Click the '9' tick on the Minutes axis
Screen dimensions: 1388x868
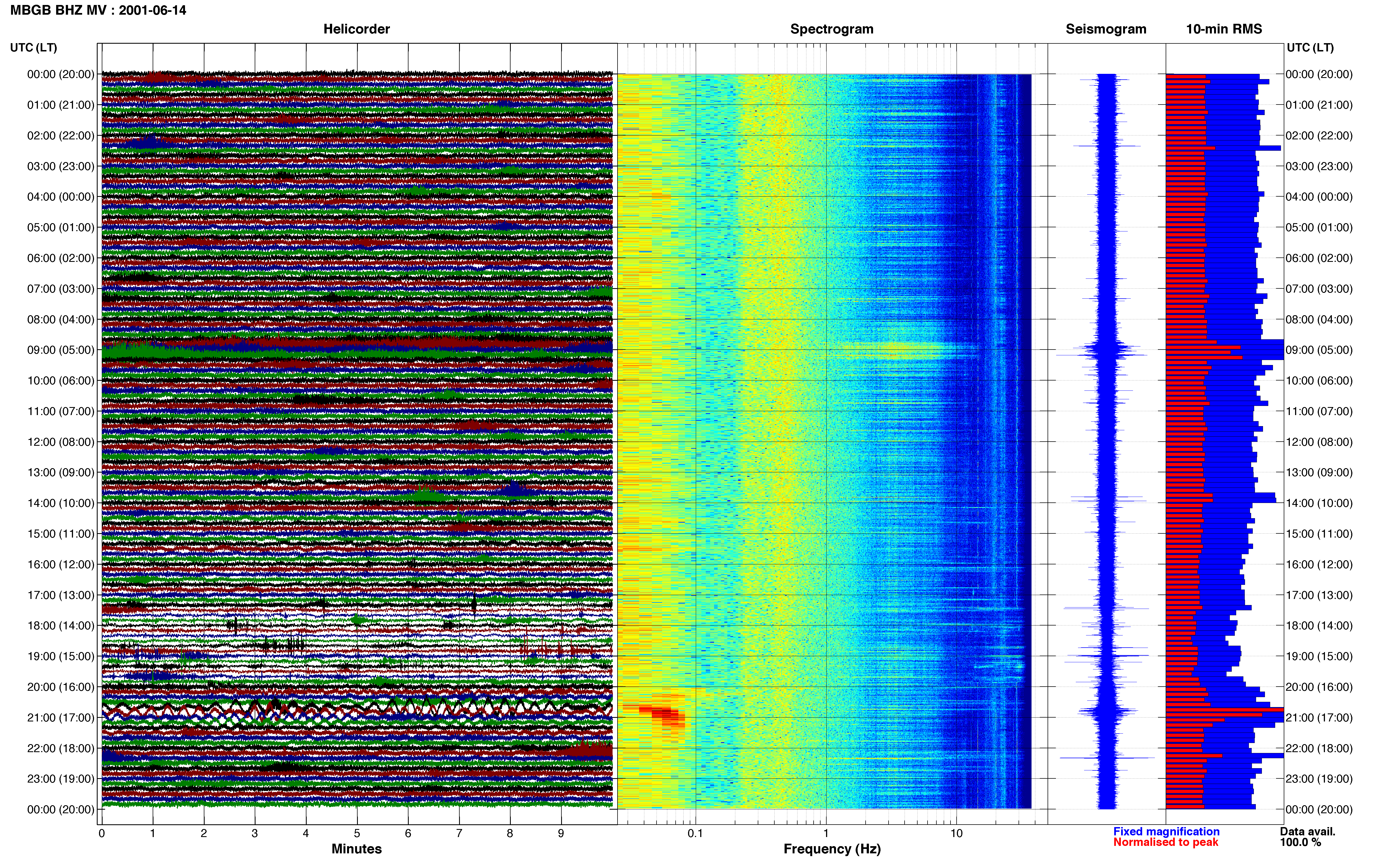pos(561,833)
